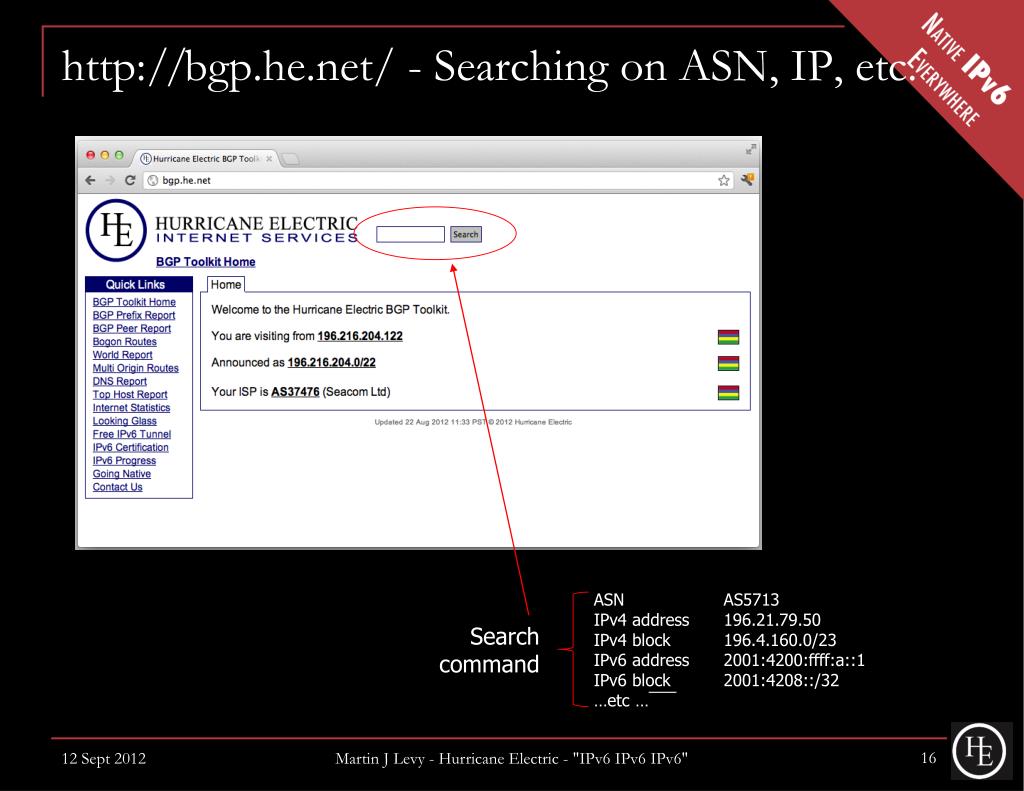1024x791 pixels.
Task: Close the Hurricane Electric BGP Toolkit tab
Action: coord(269,159)
